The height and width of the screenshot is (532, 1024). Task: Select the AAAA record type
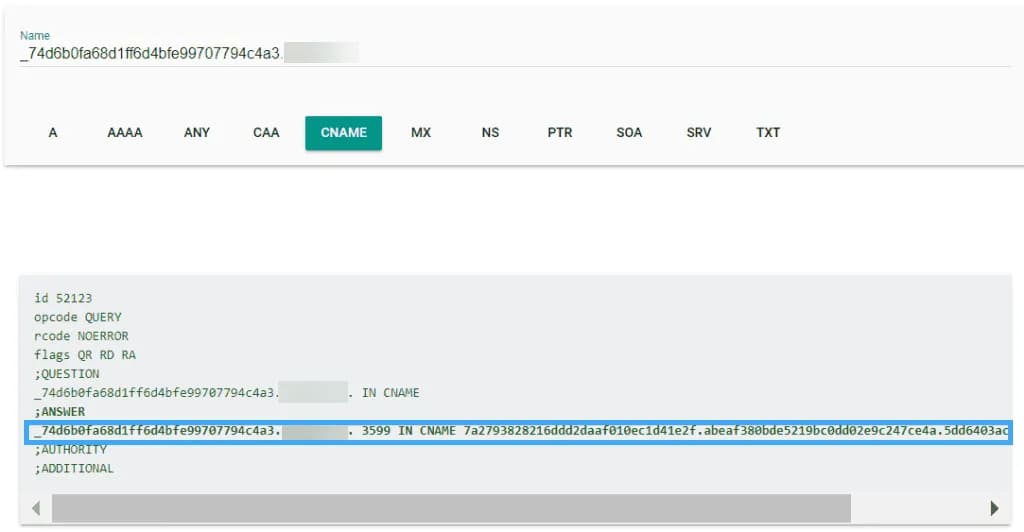pos(125,132)
